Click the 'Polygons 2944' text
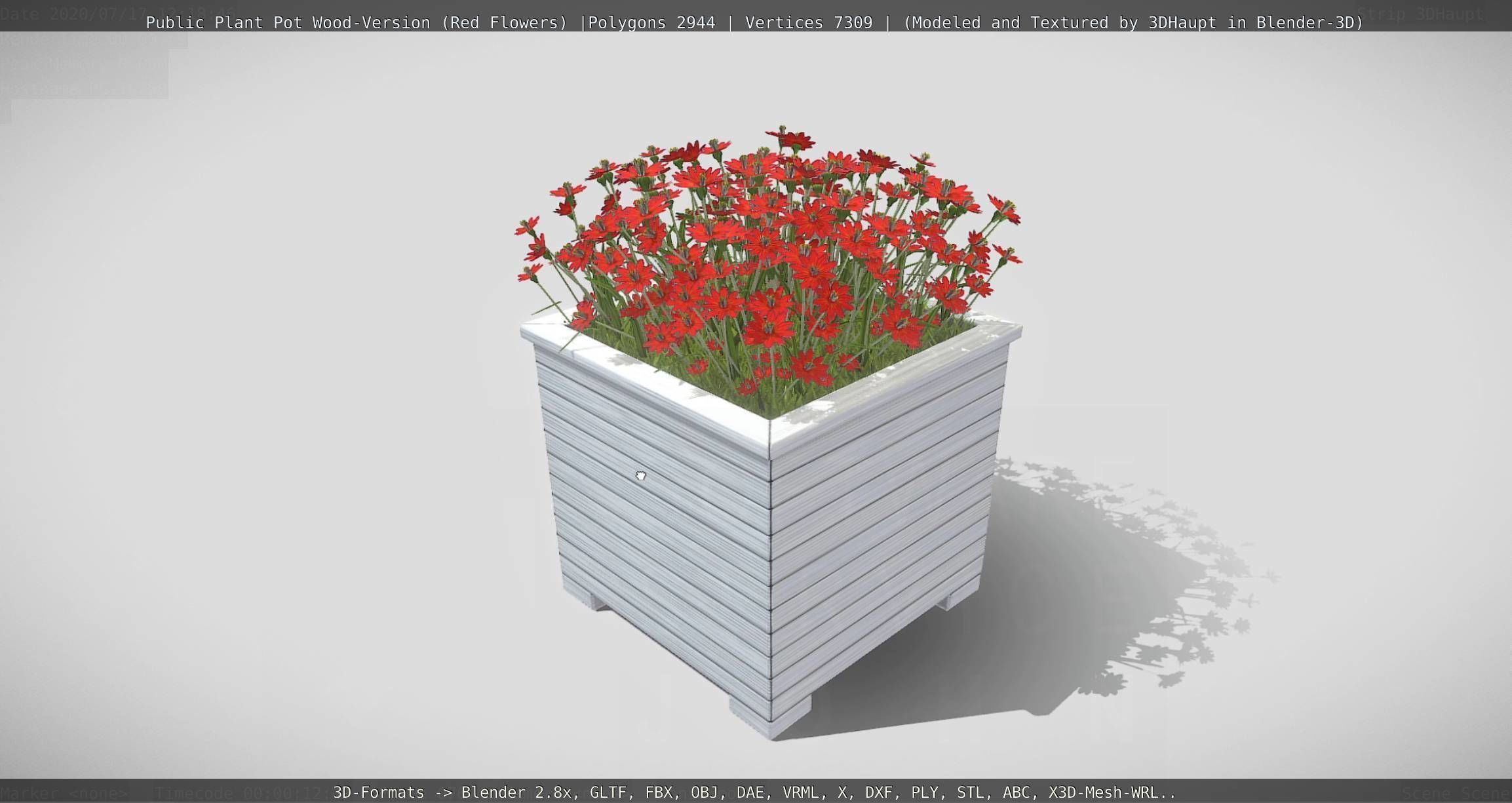This screenshot has height=803, width=1512. click(x=652, y=23)
